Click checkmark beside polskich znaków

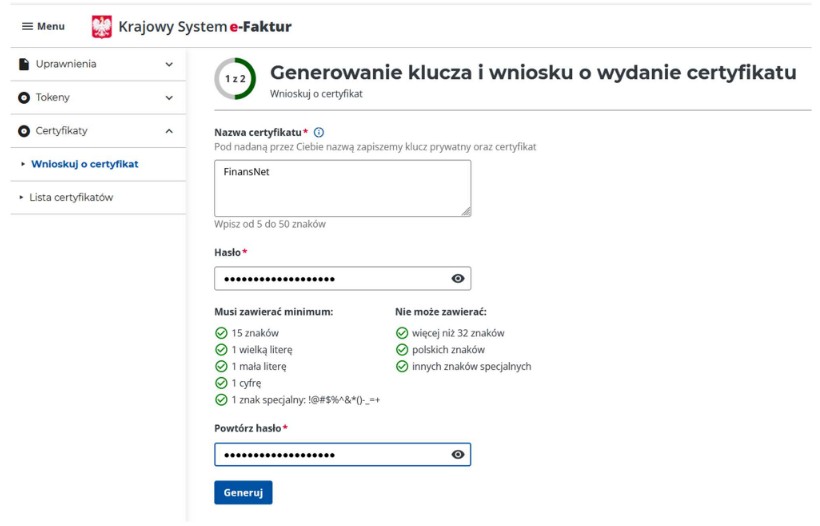[x=402, y=350]
